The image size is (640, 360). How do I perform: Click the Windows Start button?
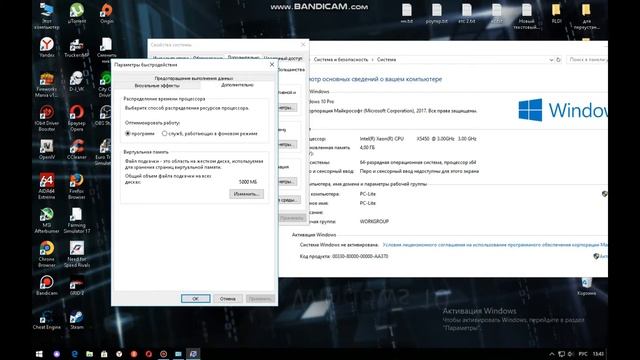tap(39, 354)
